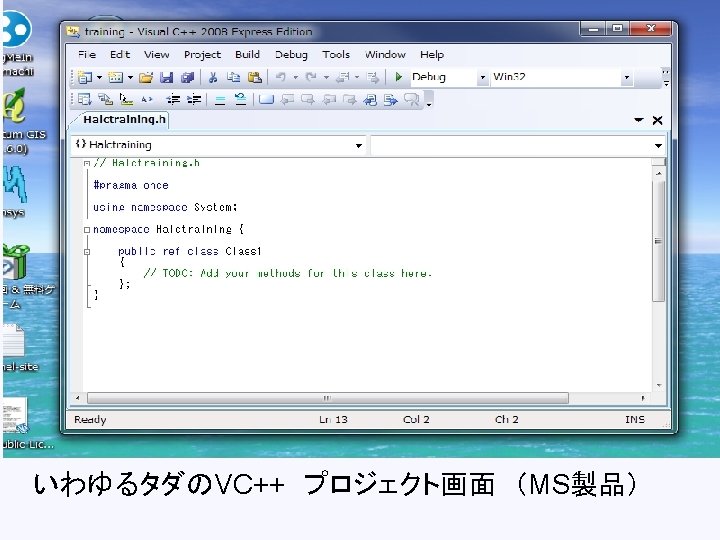Click the vertical scrollbar thumb

[658, 241]
